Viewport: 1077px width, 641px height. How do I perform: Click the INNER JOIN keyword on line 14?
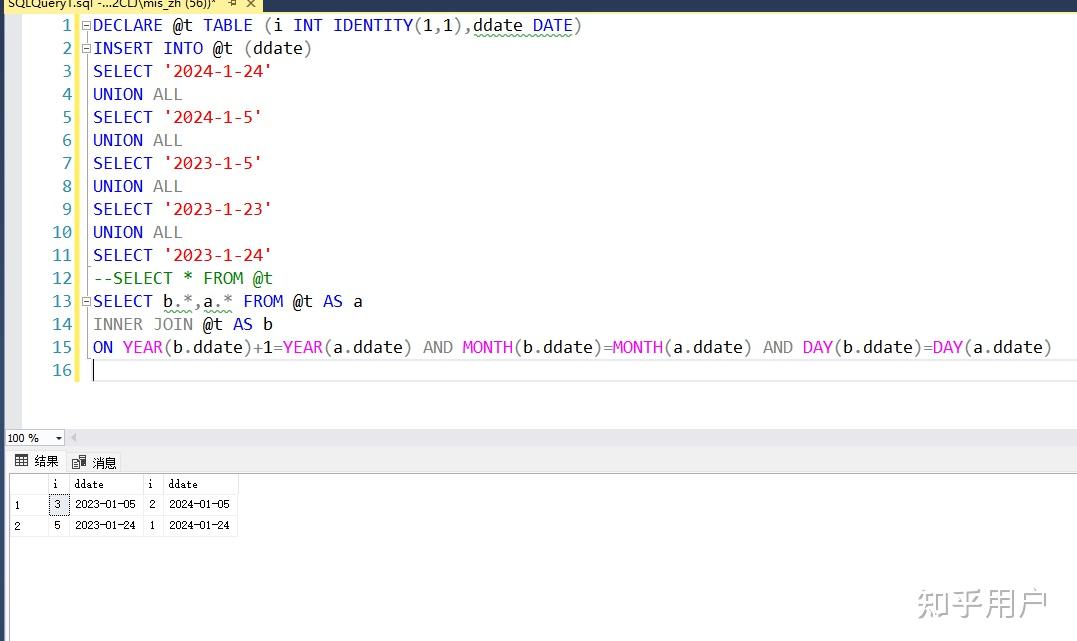[x=143, y=324]
